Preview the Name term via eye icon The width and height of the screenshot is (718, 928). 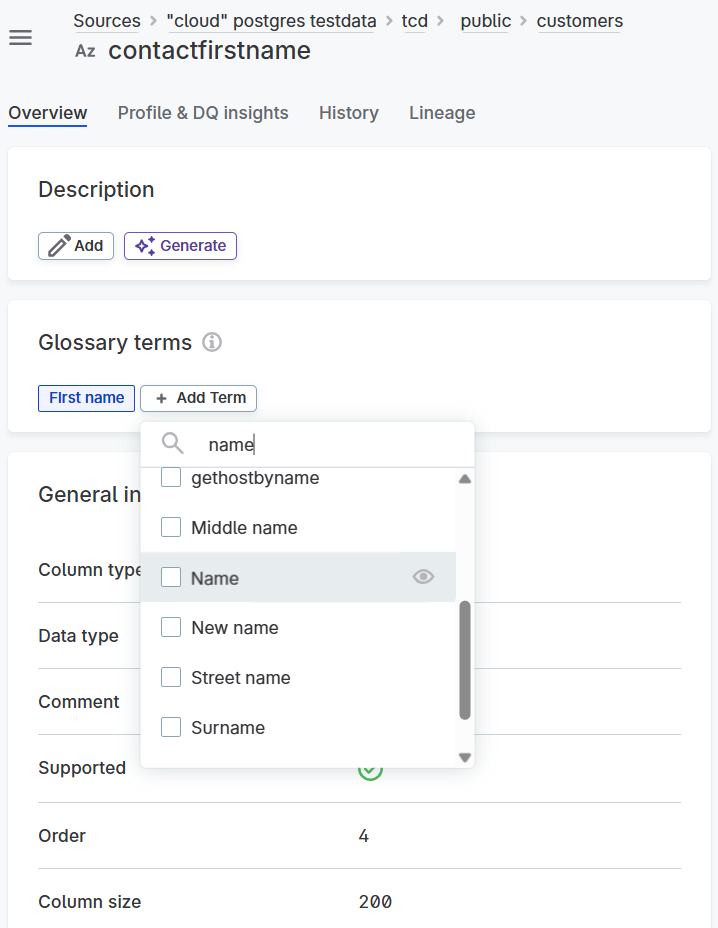pyautogui.click(x=423, y=577)
